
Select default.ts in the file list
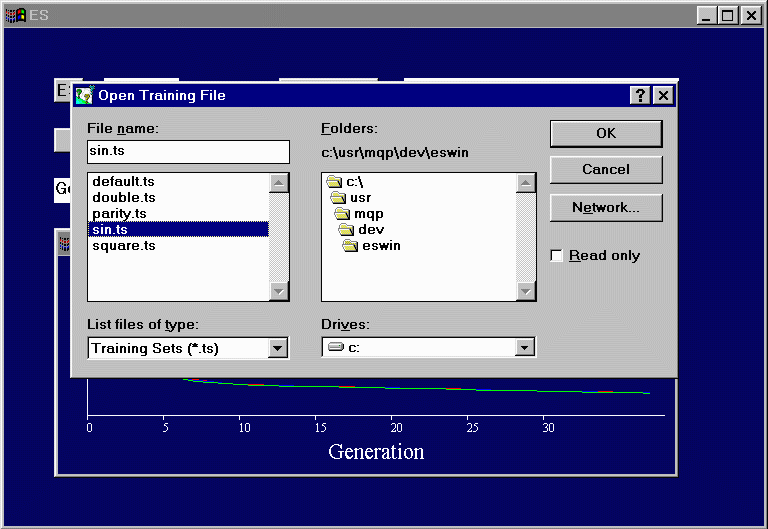(x=123, y=182)
